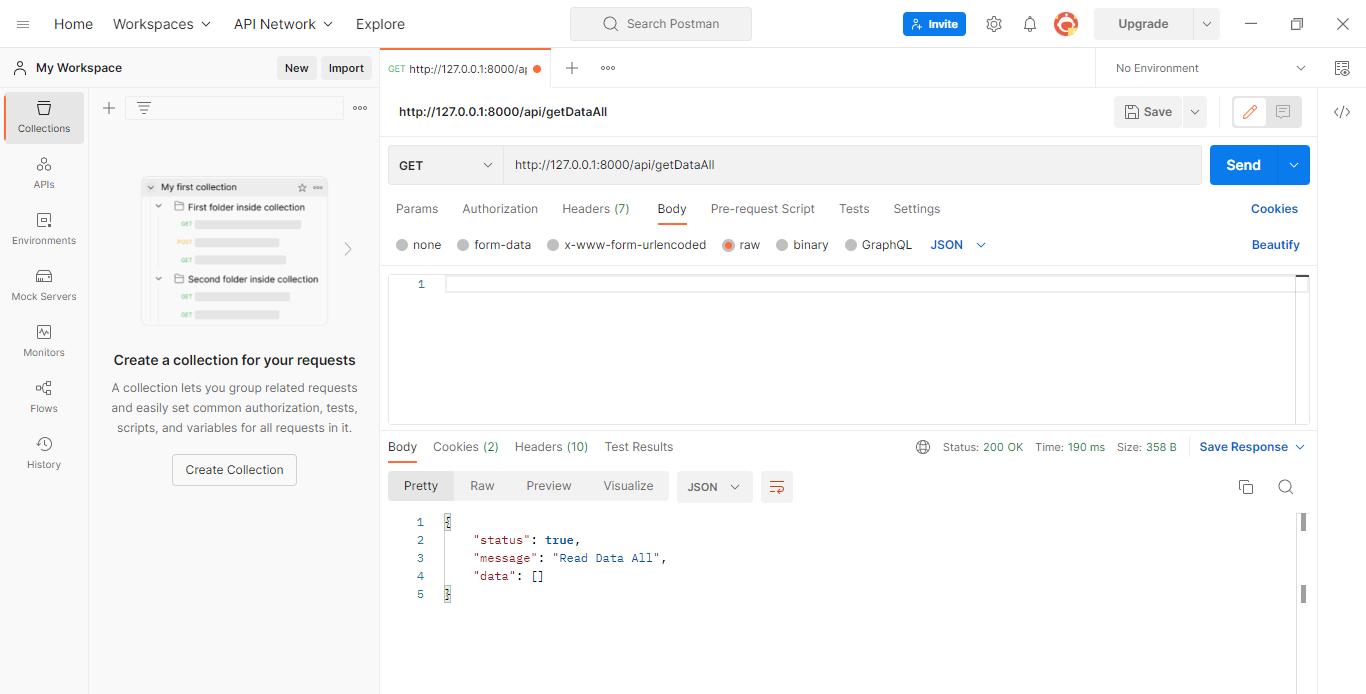Image resolution: width=1366 pixels, height=694 pixels.
Task: Switch to the request Settings tab
Action: [x=917, y=209]
